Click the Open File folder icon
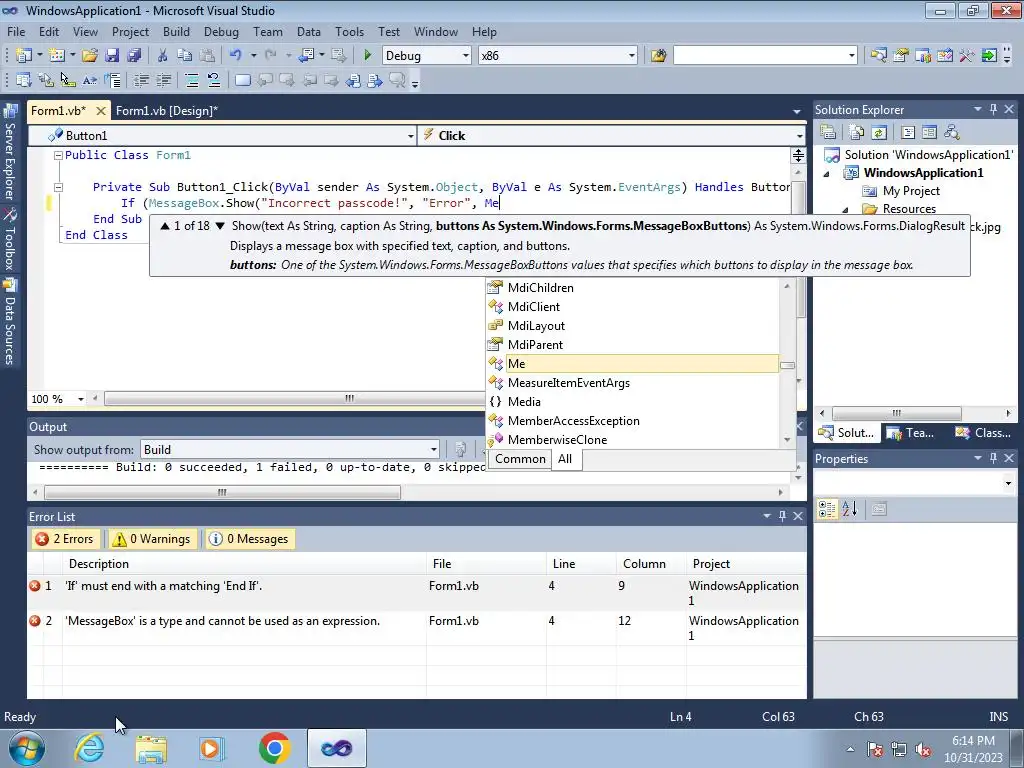Image resolution: width=1024 pixels, height=768 pixels. coord(89,56)
